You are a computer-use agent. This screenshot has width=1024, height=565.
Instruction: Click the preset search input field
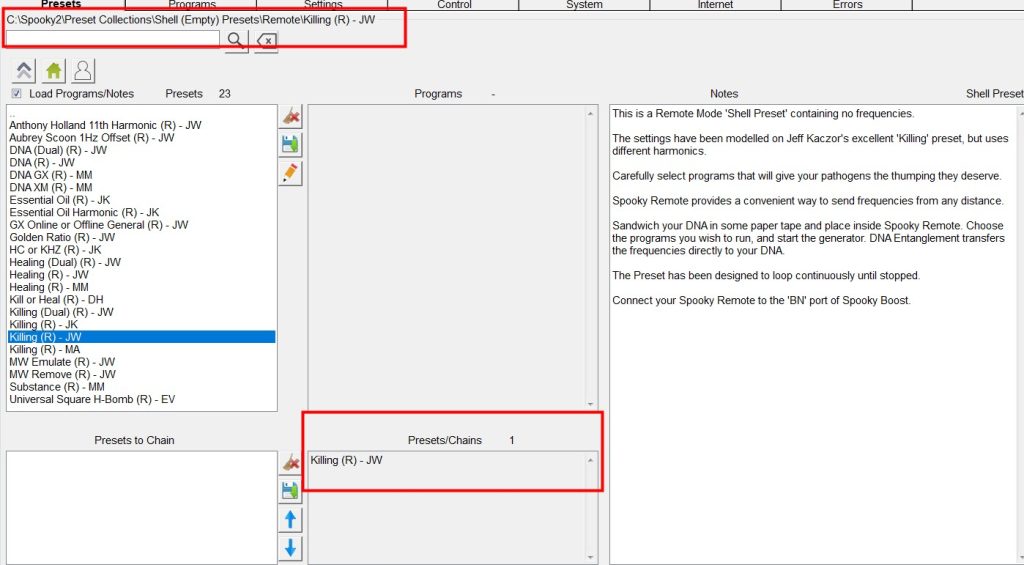(112, 39)
